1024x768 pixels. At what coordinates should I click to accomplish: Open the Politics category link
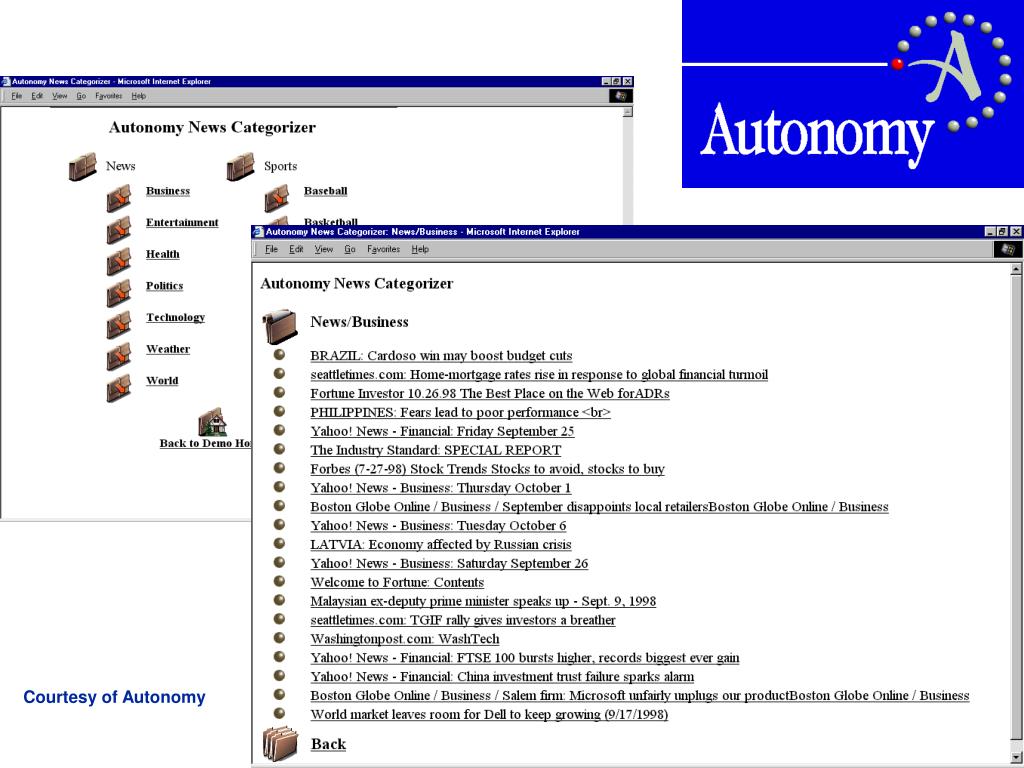(165, 285)
